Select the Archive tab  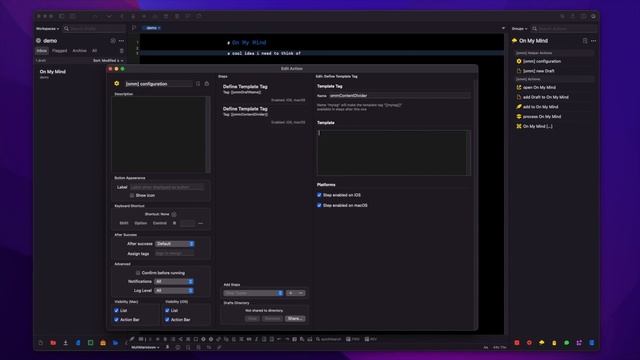[80, 51]
